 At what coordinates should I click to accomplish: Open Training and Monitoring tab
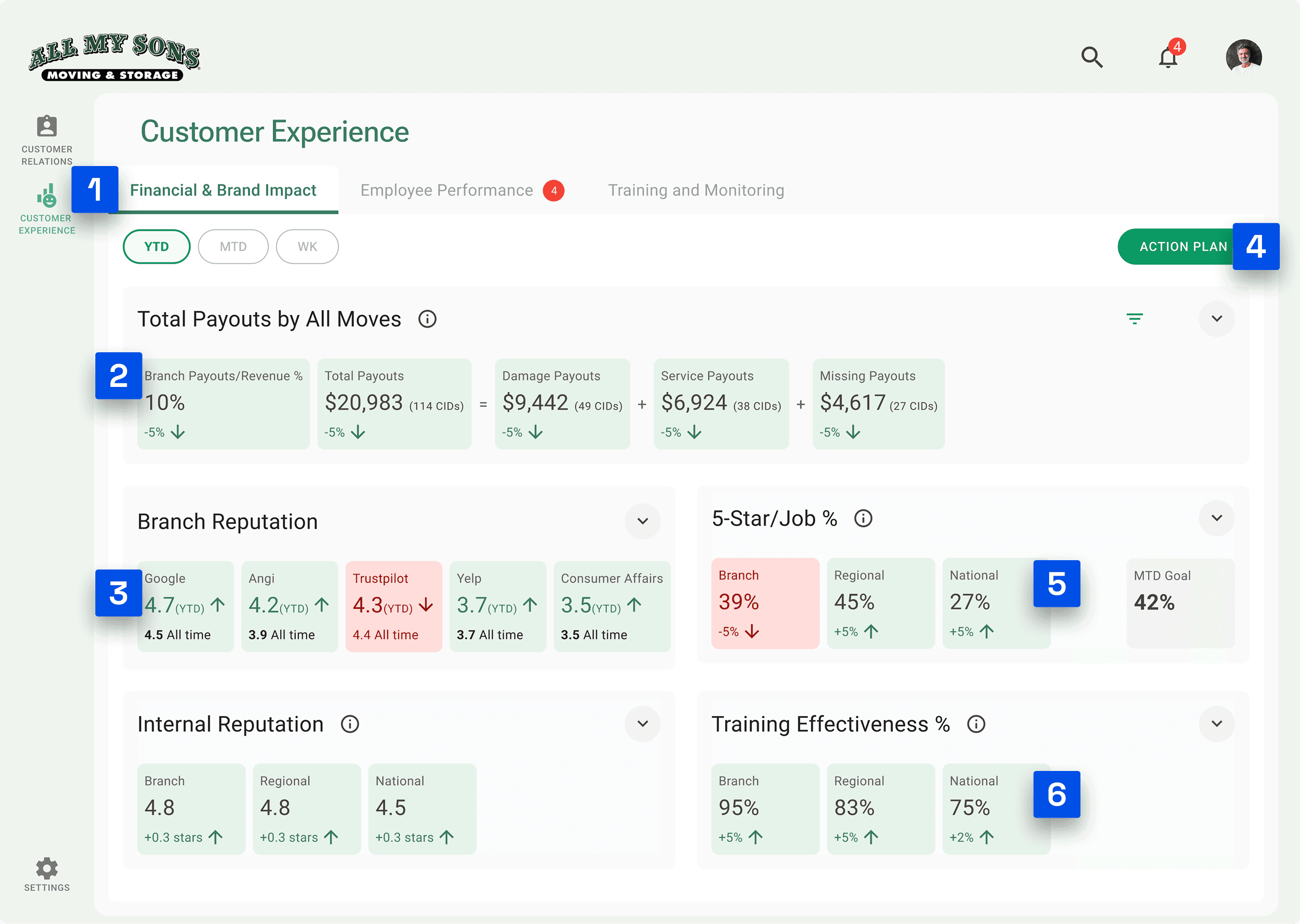pyautogui.click(x=696, y=190)
